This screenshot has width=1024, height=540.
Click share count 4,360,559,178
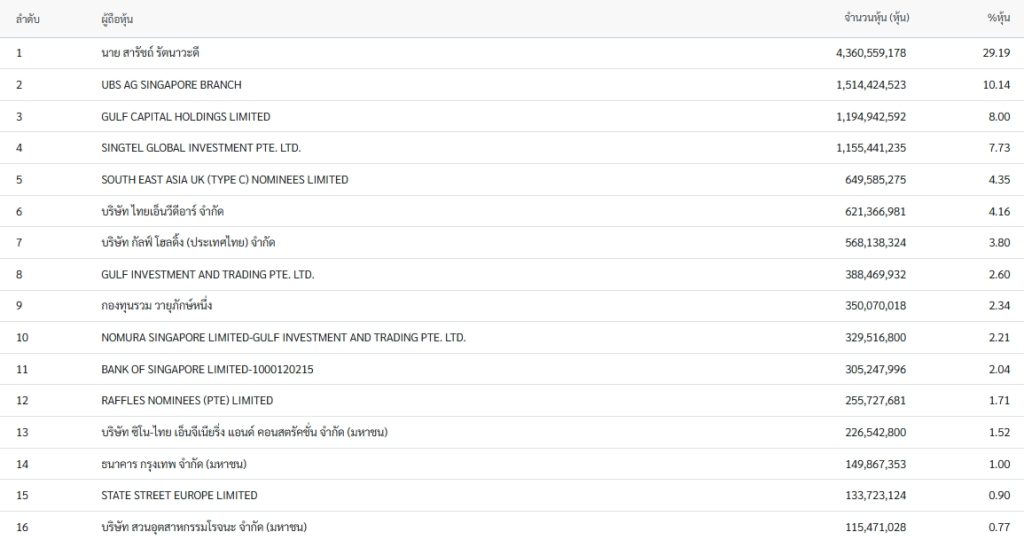[871, 53]
